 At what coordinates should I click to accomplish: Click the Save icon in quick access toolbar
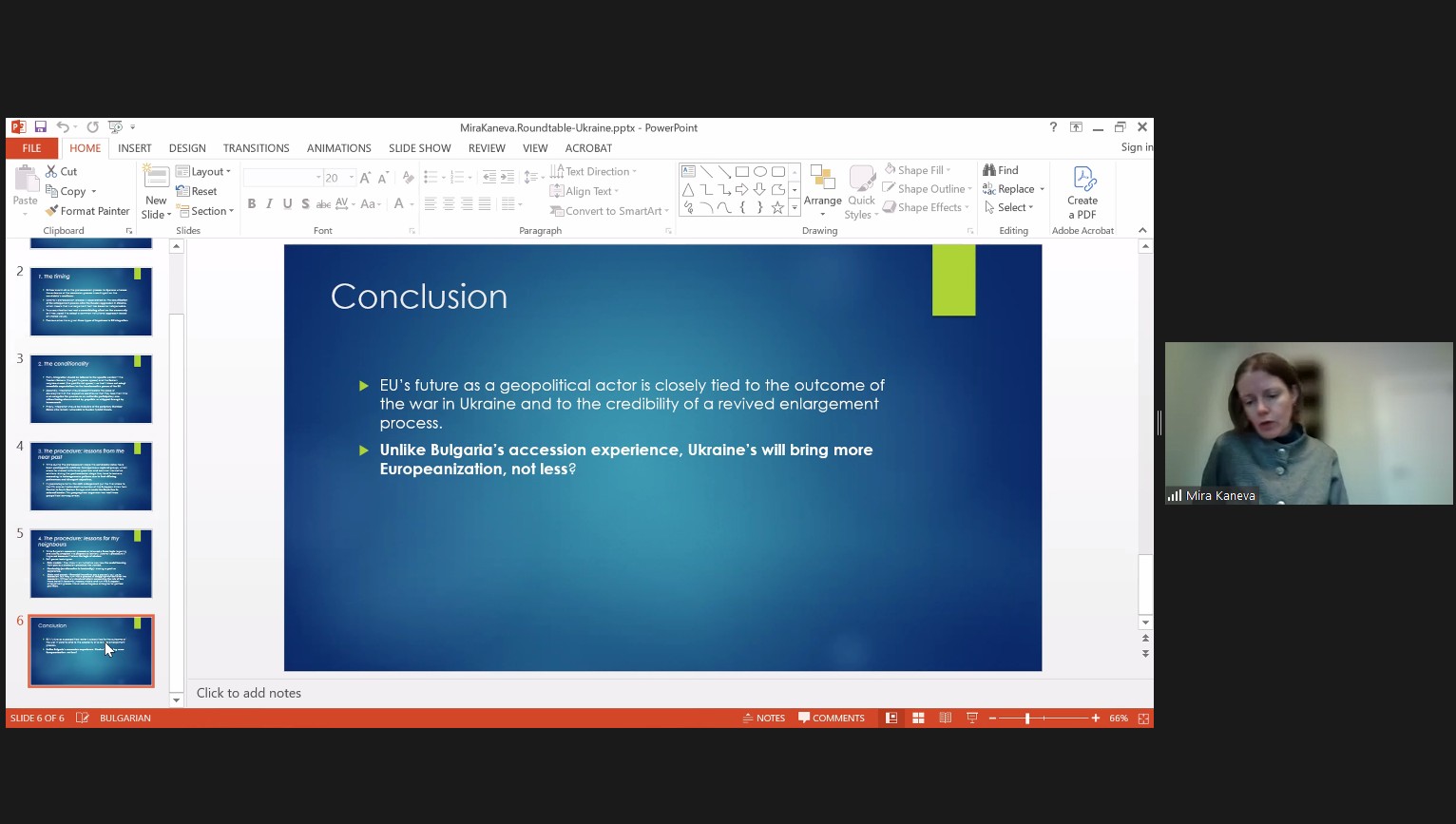(41, 127)
